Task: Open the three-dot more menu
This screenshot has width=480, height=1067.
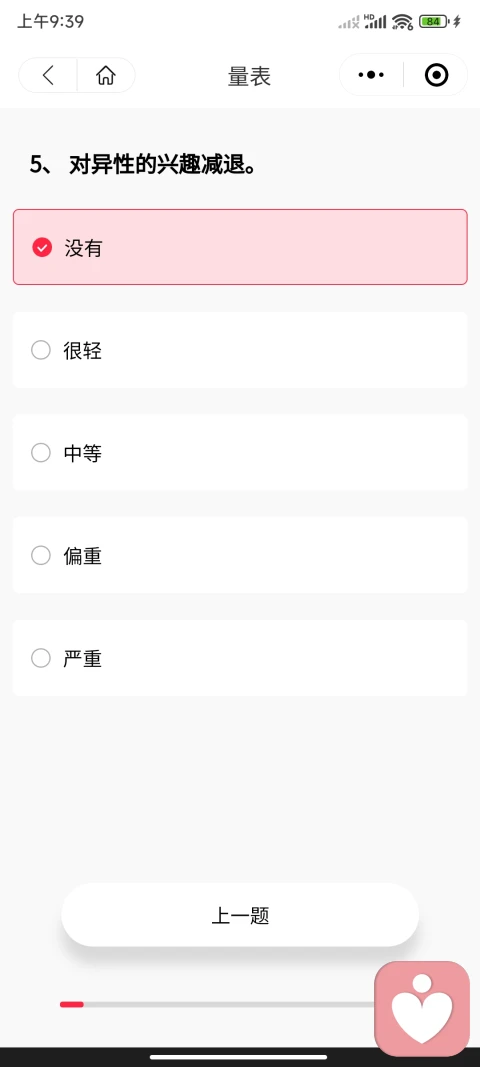Action: 371,75
